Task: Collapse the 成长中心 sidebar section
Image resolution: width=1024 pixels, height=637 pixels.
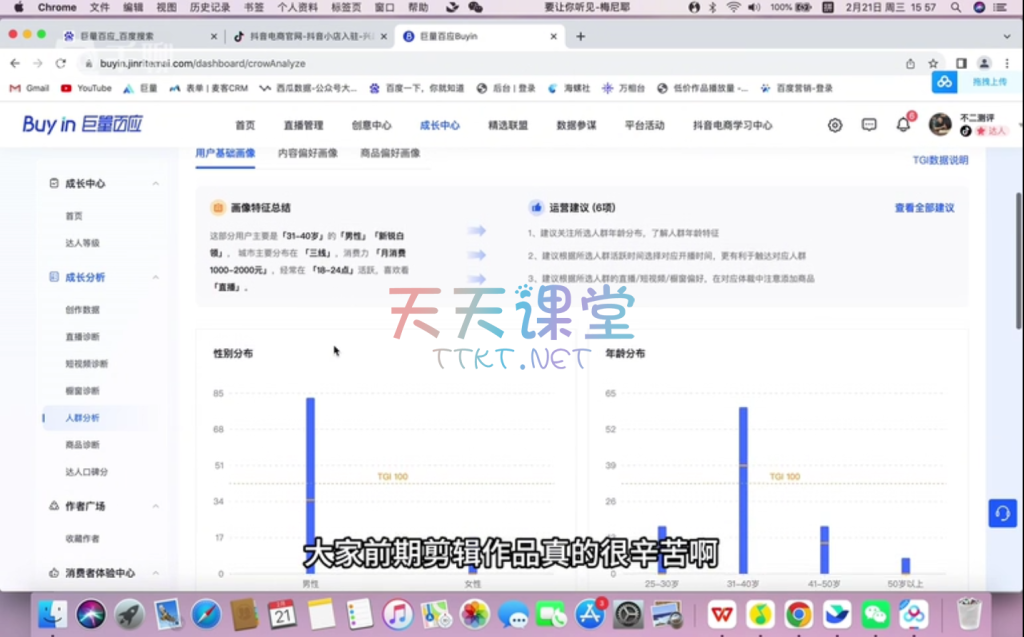Action: (155, 184)
